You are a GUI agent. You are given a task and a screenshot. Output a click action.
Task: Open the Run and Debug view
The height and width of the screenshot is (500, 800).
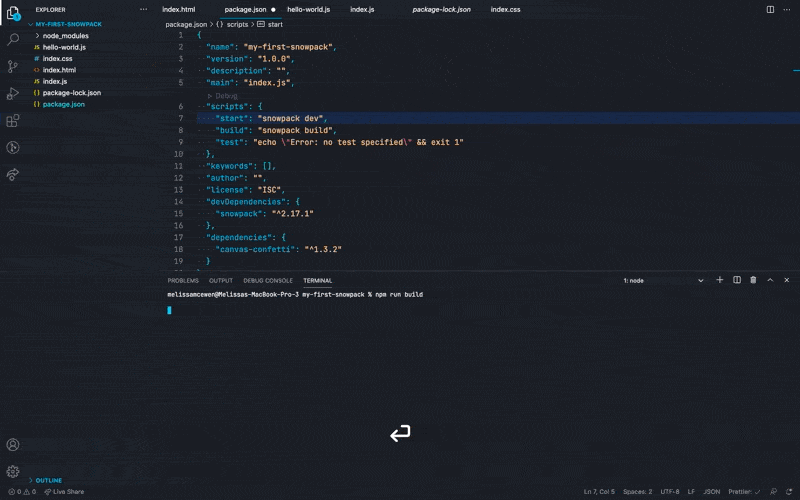click(x=13, y=93)
